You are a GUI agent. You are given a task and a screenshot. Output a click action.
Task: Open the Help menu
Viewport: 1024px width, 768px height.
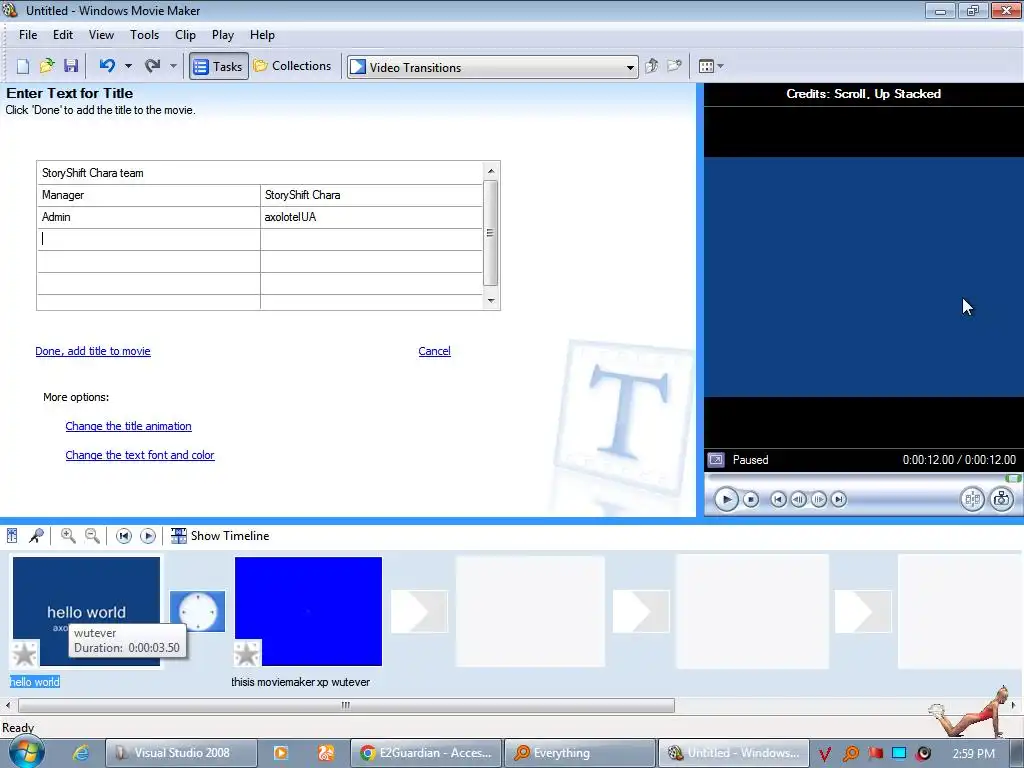262,35
